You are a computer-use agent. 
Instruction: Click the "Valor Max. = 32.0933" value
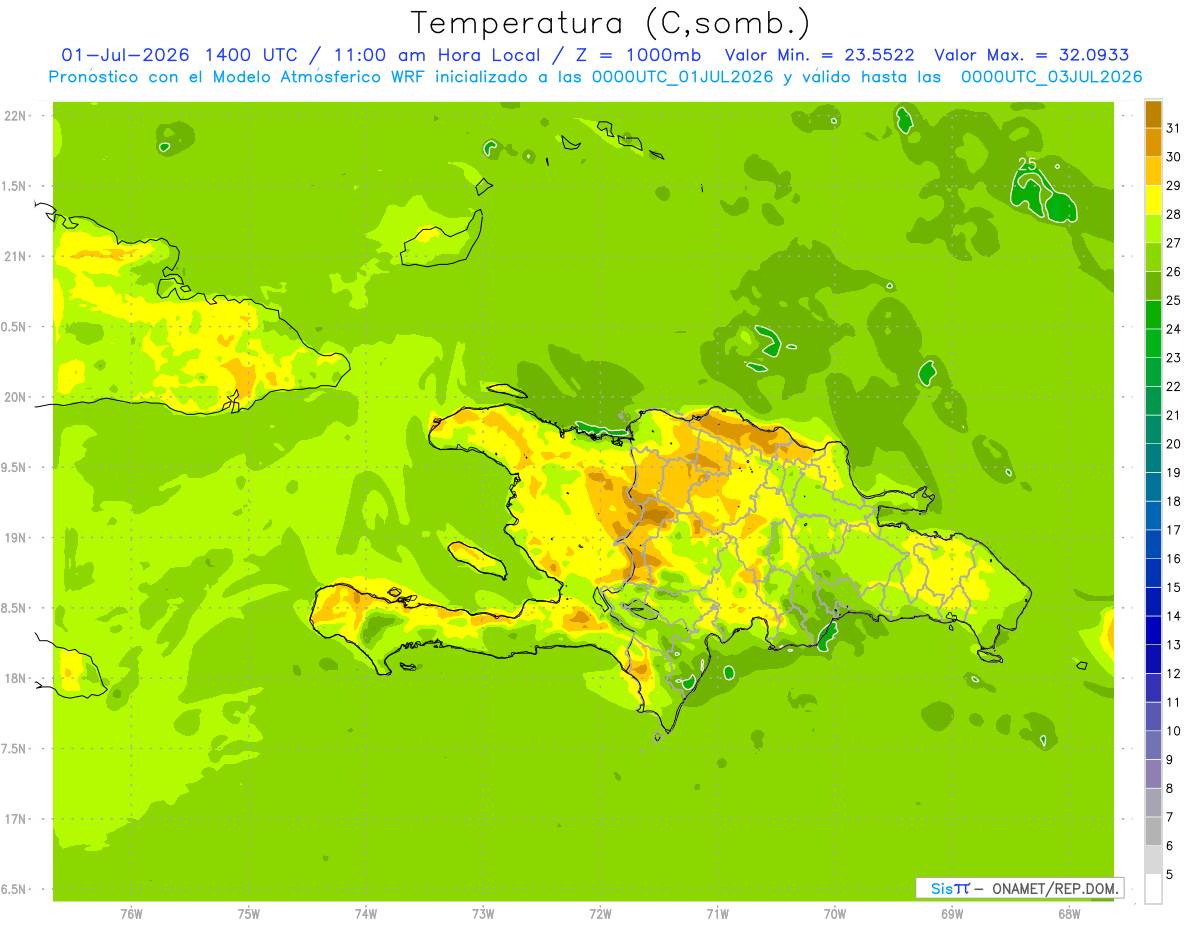click(x=1031, y=55)
